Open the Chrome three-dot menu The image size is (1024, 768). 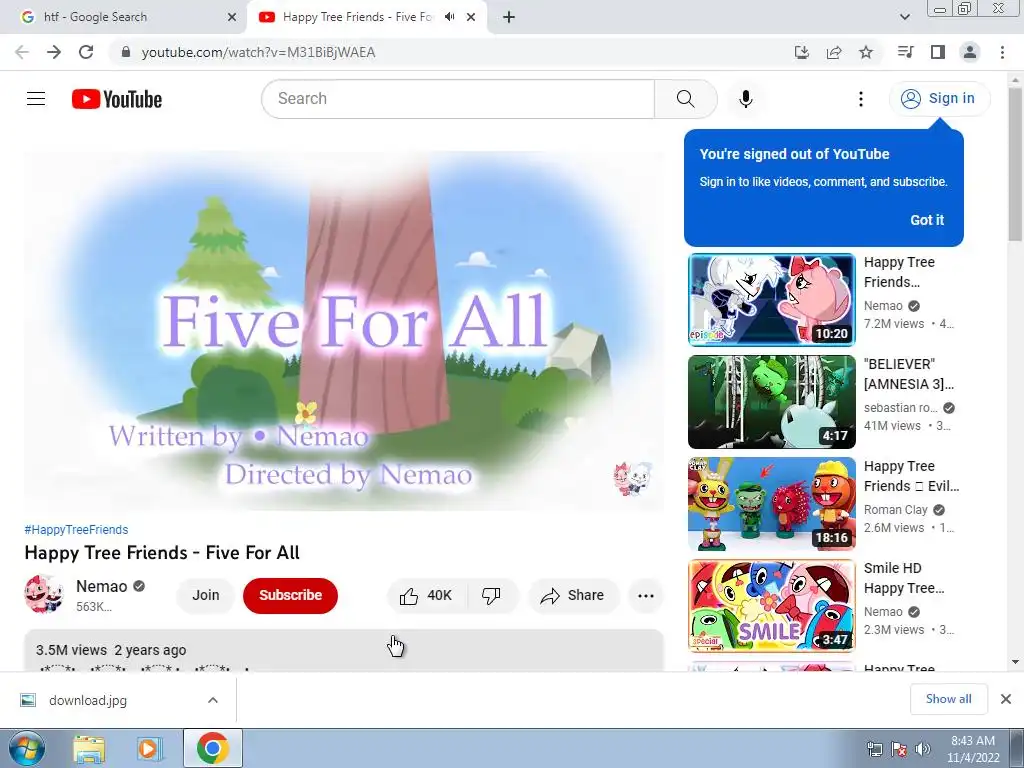(1002, 52)
